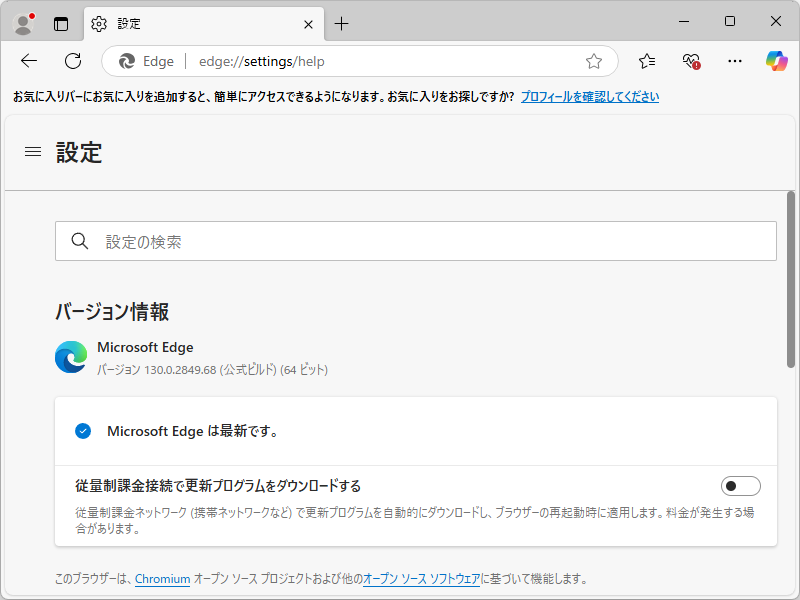Open the favorites hub icon
Image resolution: width=800 pixels, height=600 pixels.
point(645,61)
